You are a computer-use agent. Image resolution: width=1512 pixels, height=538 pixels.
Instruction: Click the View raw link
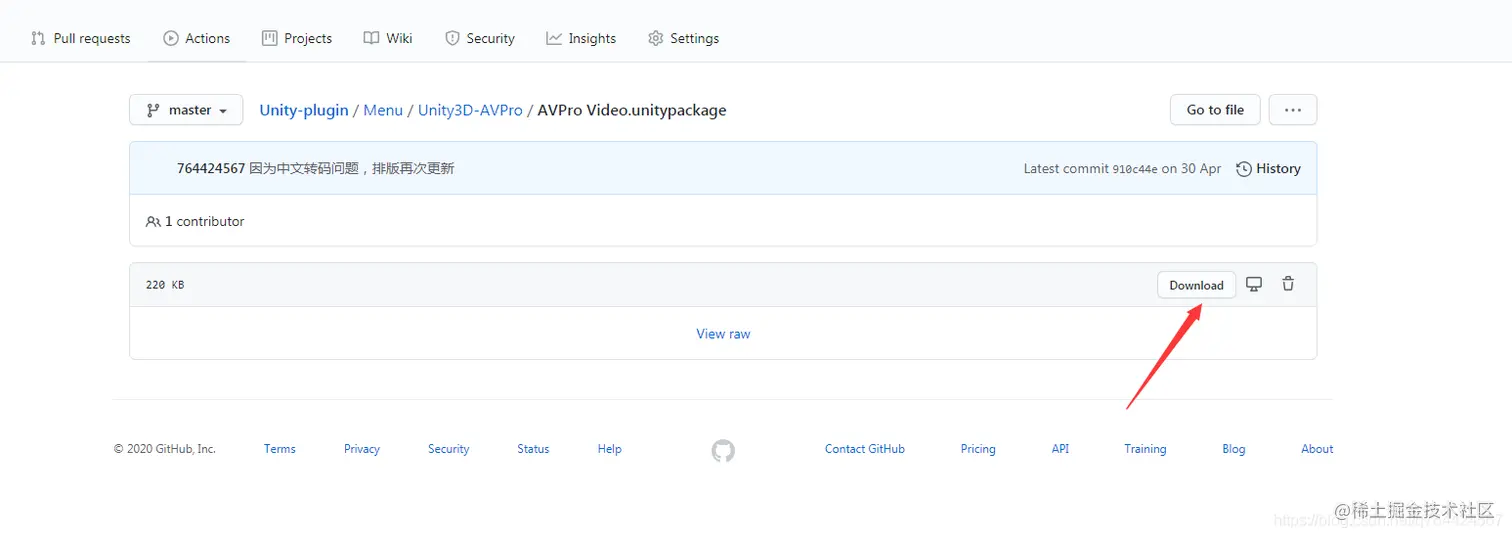[x=723, y=334]
